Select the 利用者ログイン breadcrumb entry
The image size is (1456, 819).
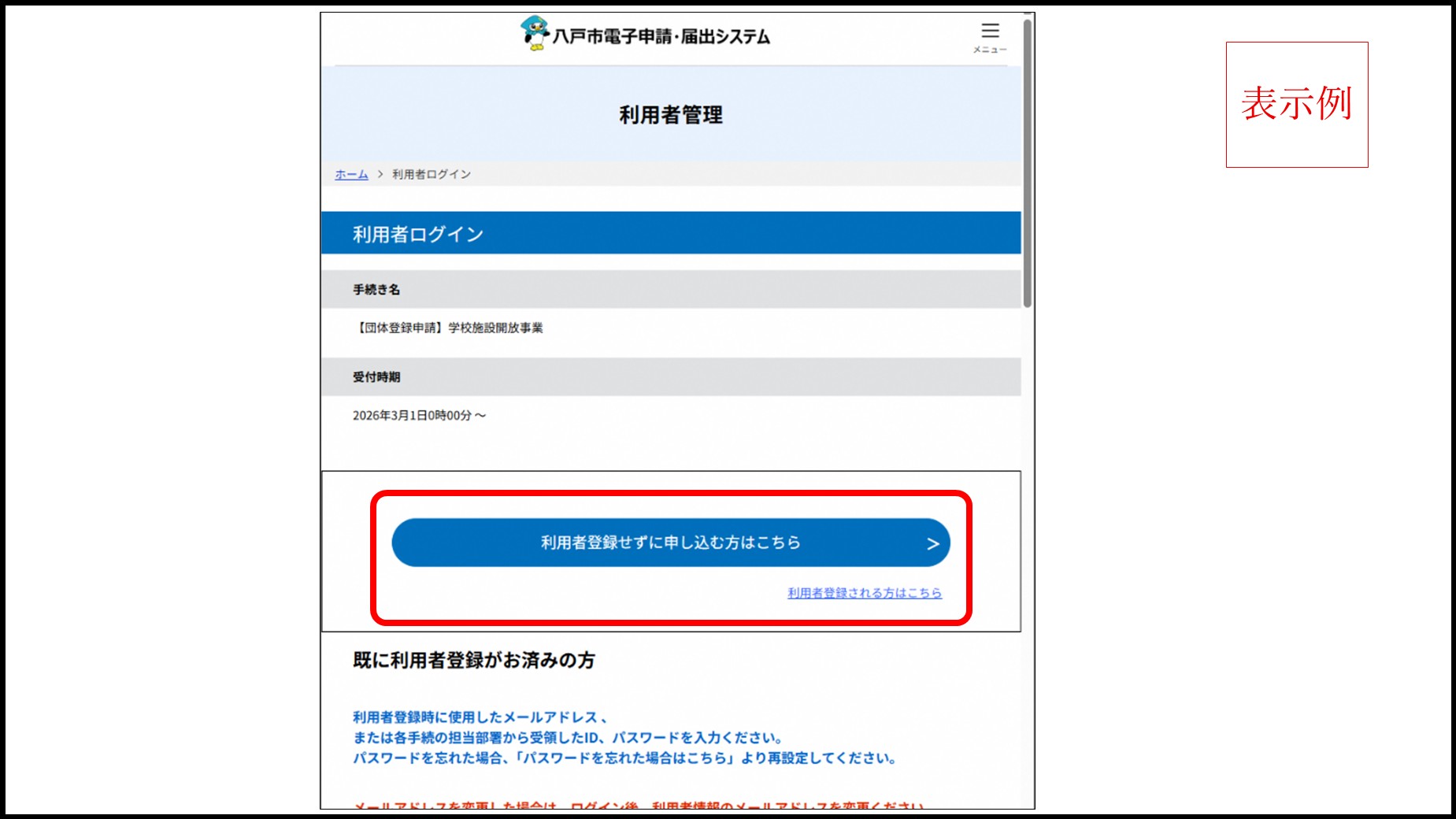[429, 174]
